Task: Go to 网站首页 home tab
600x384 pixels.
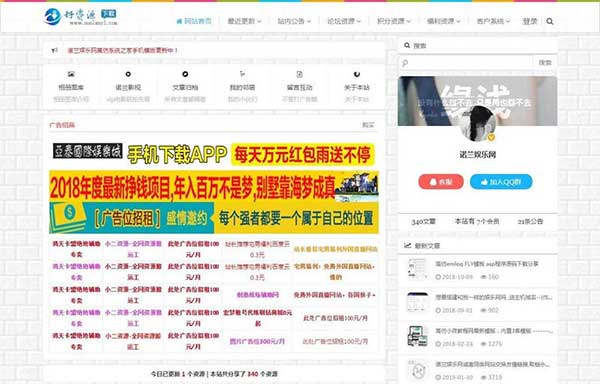Action: [x=194, y=21]
